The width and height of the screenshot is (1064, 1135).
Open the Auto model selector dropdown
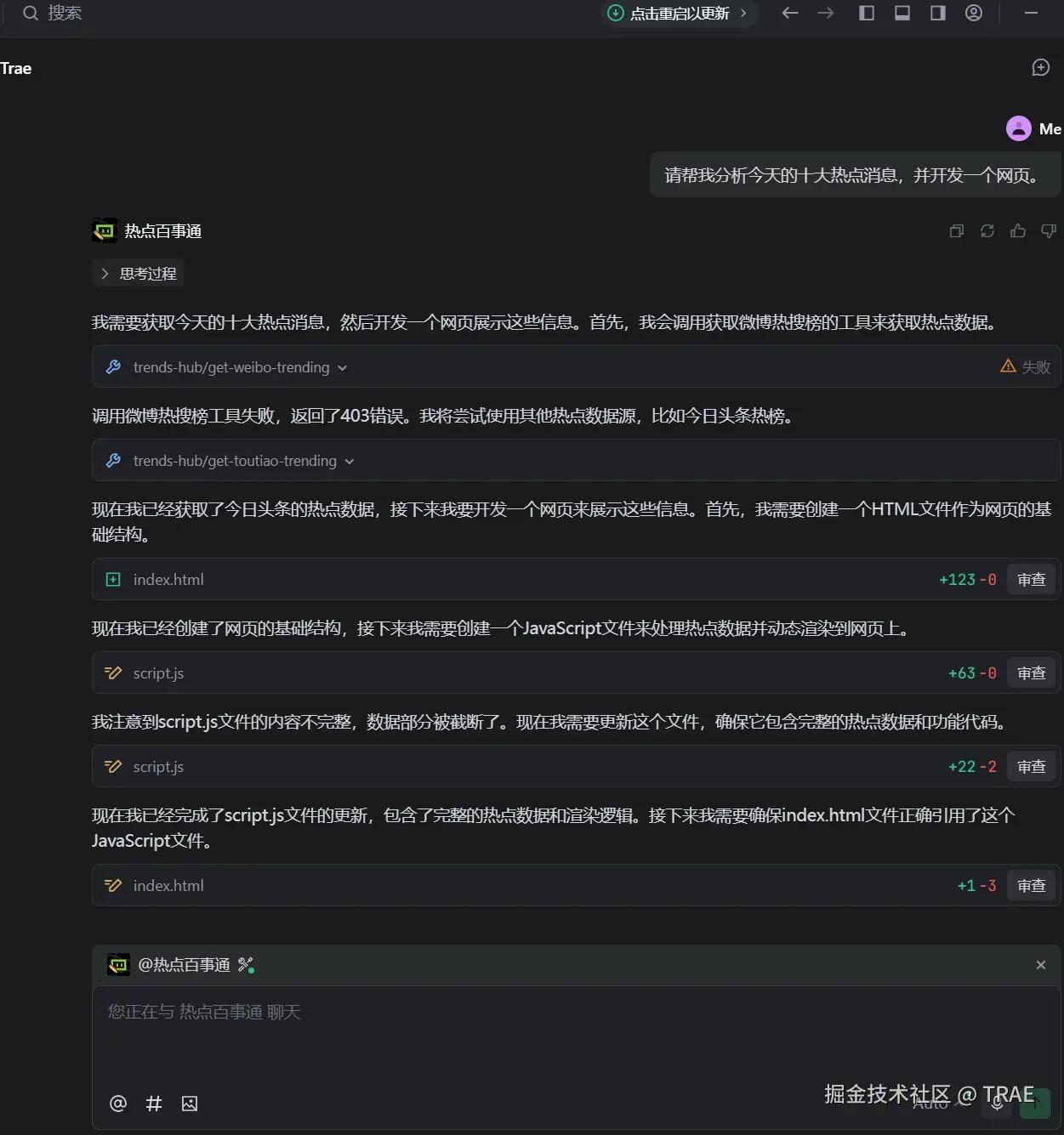(940, 1104)
